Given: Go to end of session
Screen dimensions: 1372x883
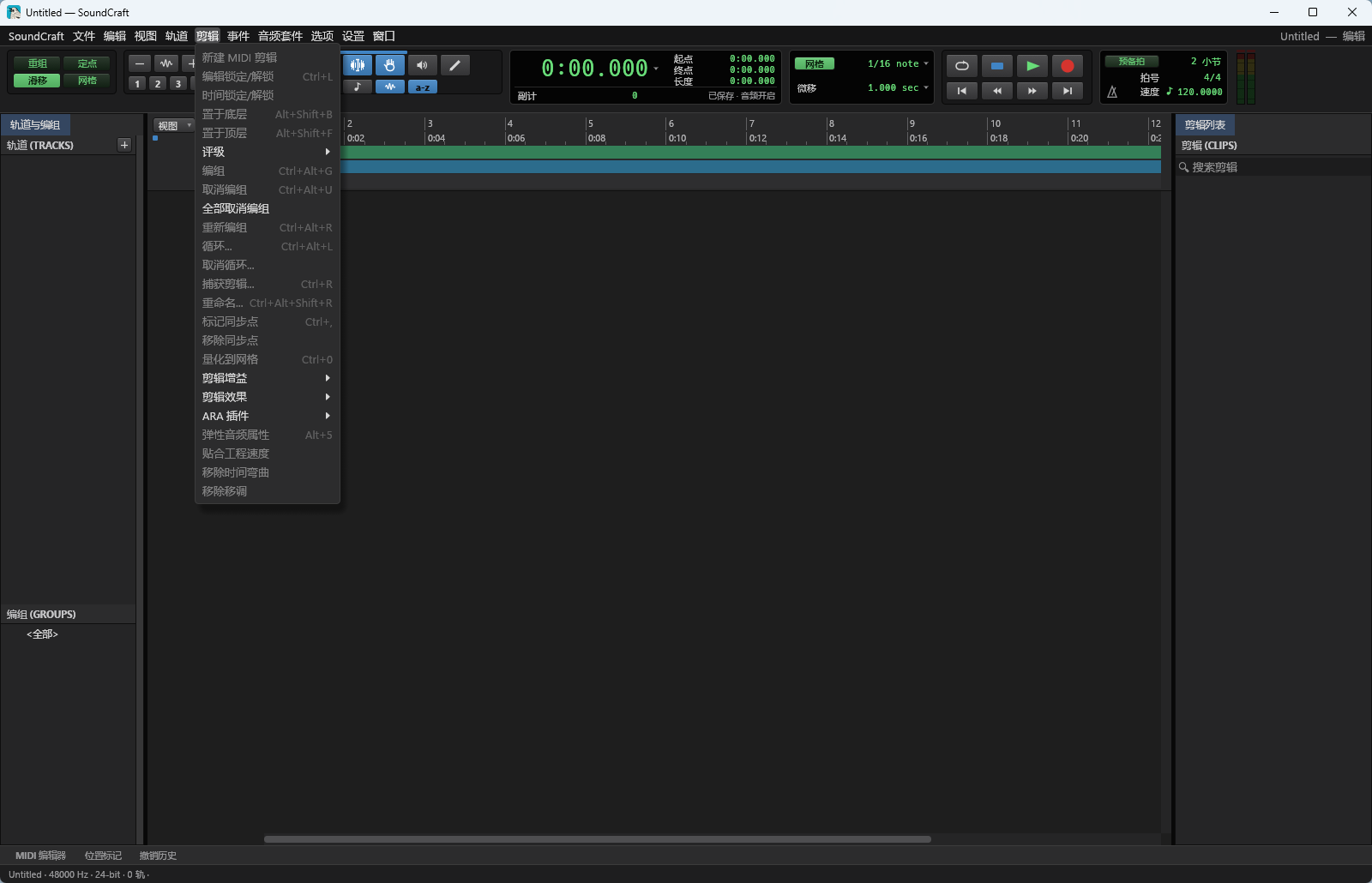Looking at the screenshot, I should pos(1068,90).
